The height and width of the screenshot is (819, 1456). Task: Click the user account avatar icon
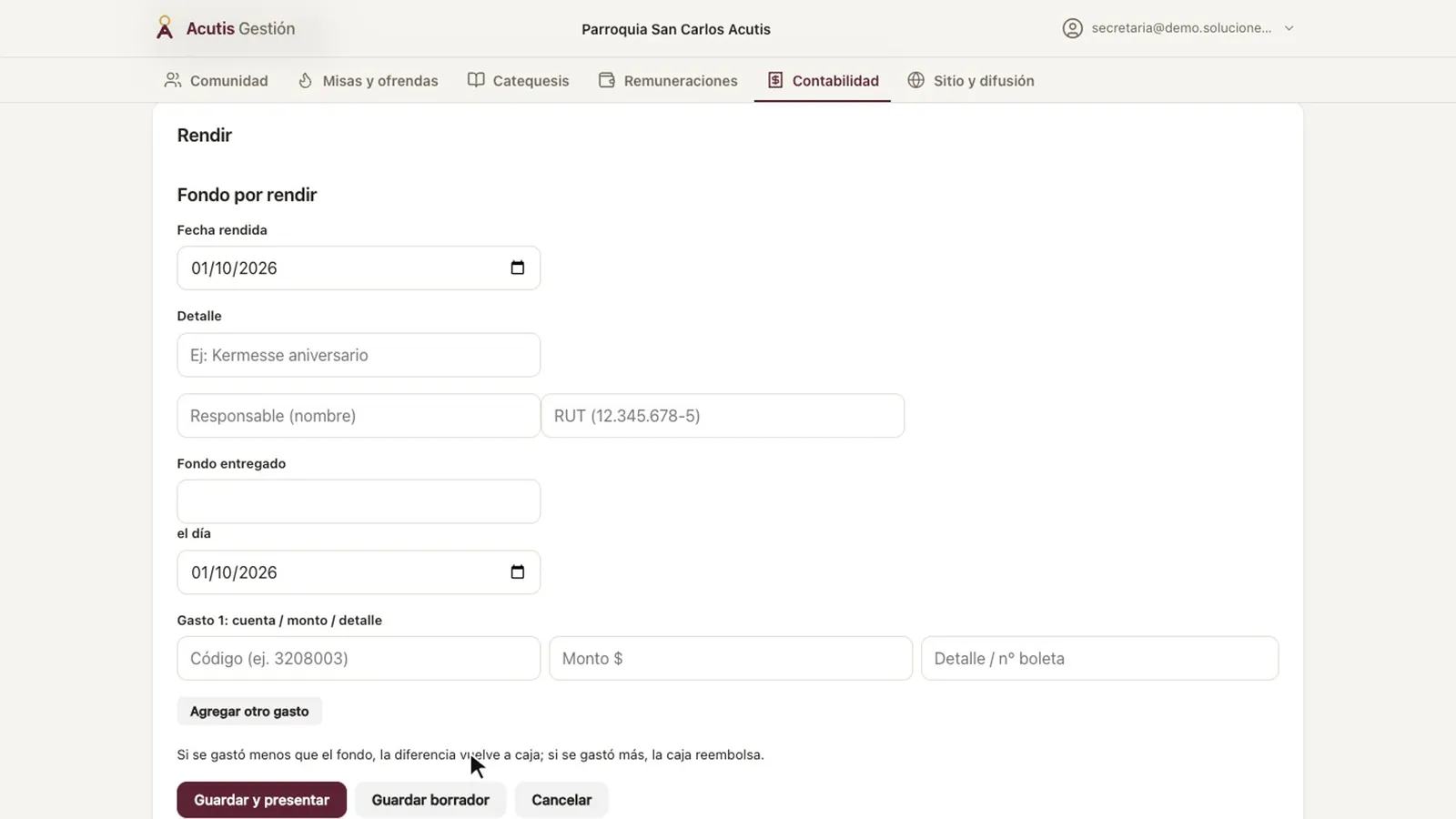[1073, 28]
